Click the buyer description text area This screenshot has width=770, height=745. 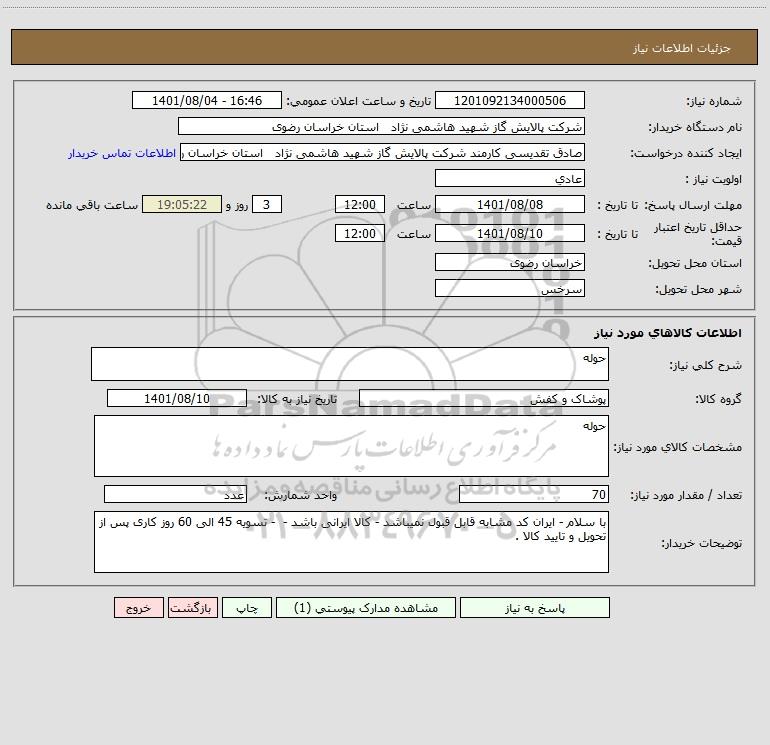pyautogui.click(x=351, y=542)
